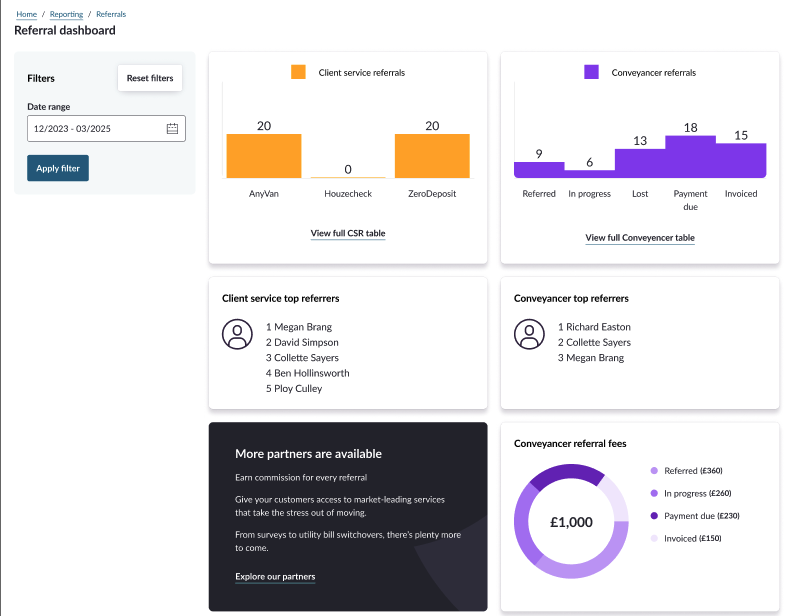
Task: Open the date range calendar icon
Action: (172, 128)
